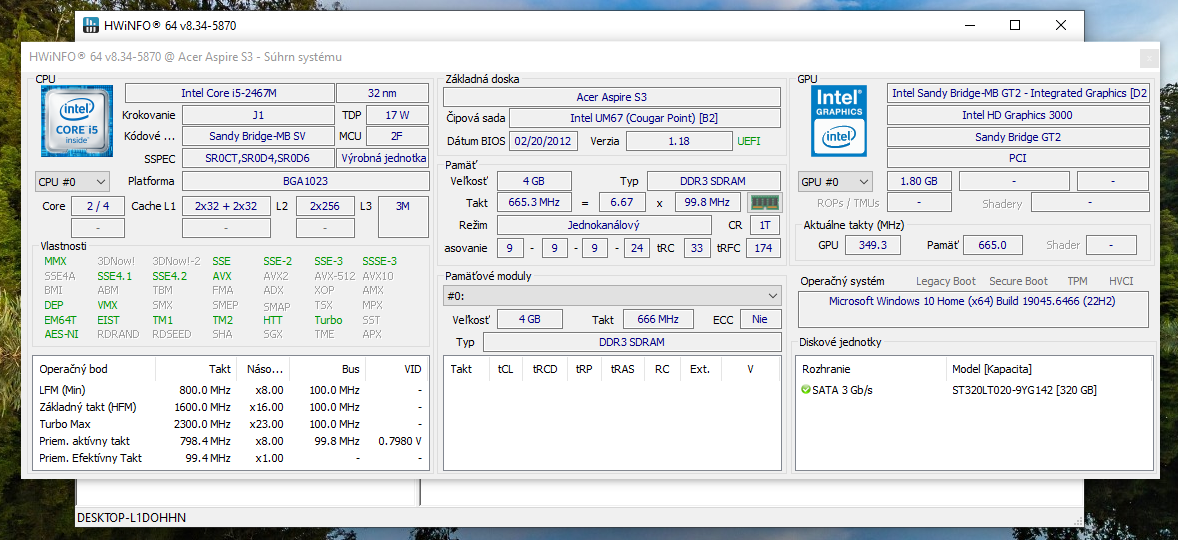Open the CPU #0 selector dropdown

pyautogui.click(x=72, y=182)
